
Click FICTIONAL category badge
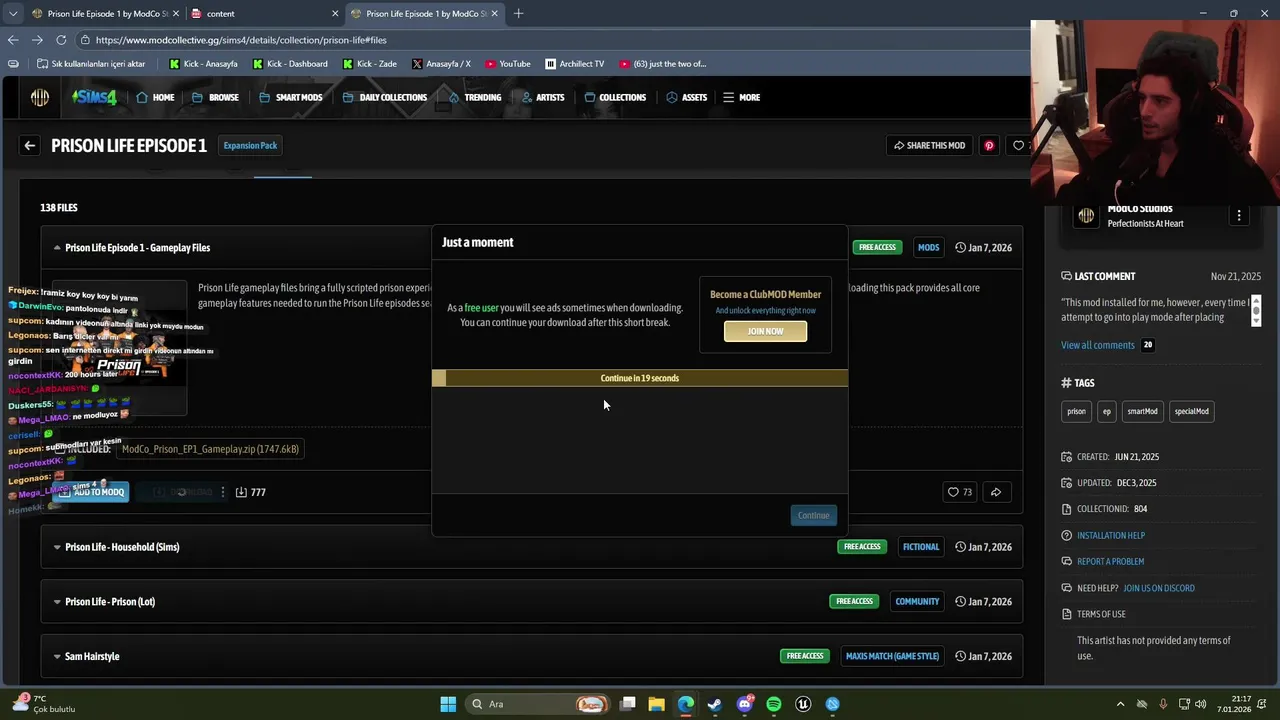[921, 547]
